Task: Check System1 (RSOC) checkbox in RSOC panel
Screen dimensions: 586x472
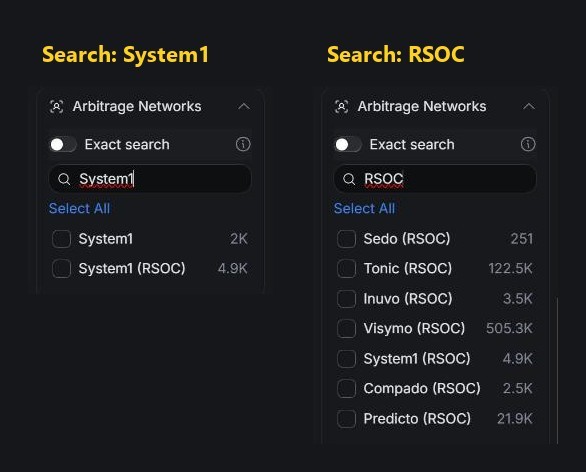Action: coord(346,359)
